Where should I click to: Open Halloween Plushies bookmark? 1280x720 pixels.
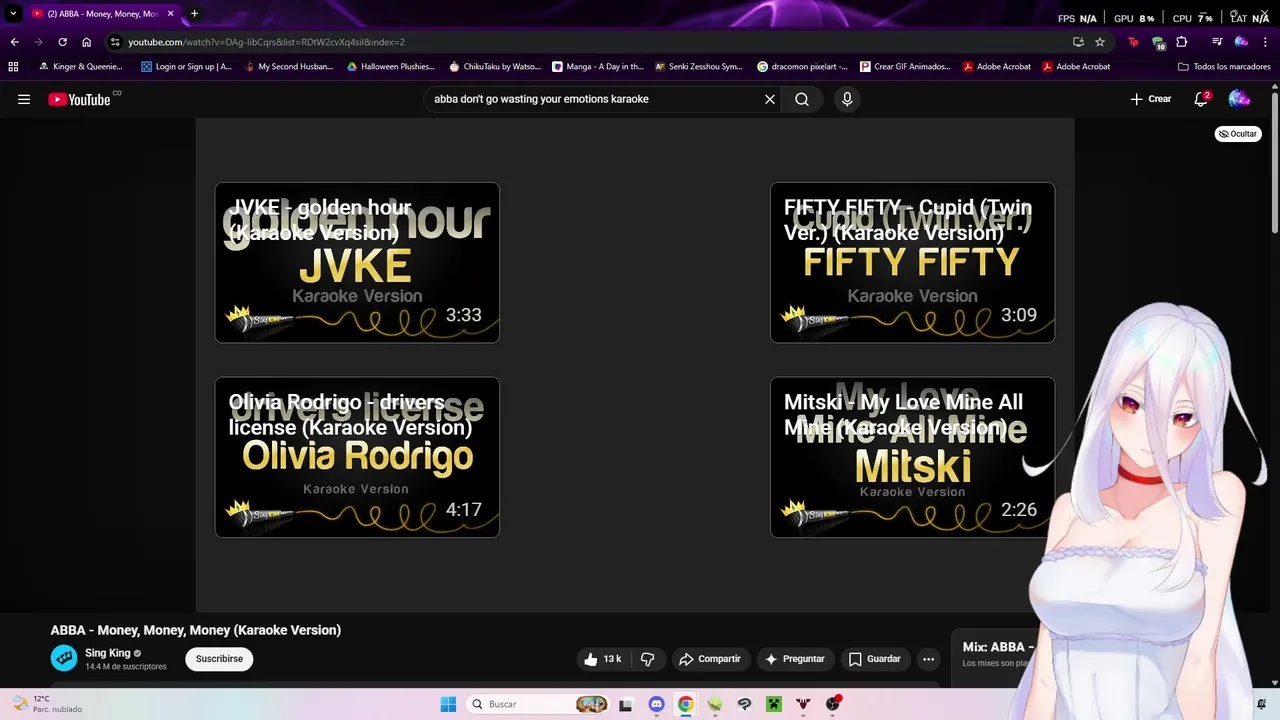pyautogui.click(x=391, y=67)
